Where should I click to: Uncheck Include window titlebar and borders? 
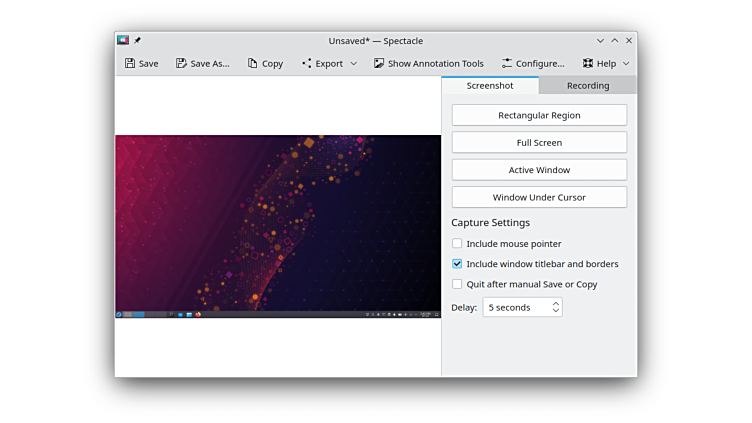[457, 264]
